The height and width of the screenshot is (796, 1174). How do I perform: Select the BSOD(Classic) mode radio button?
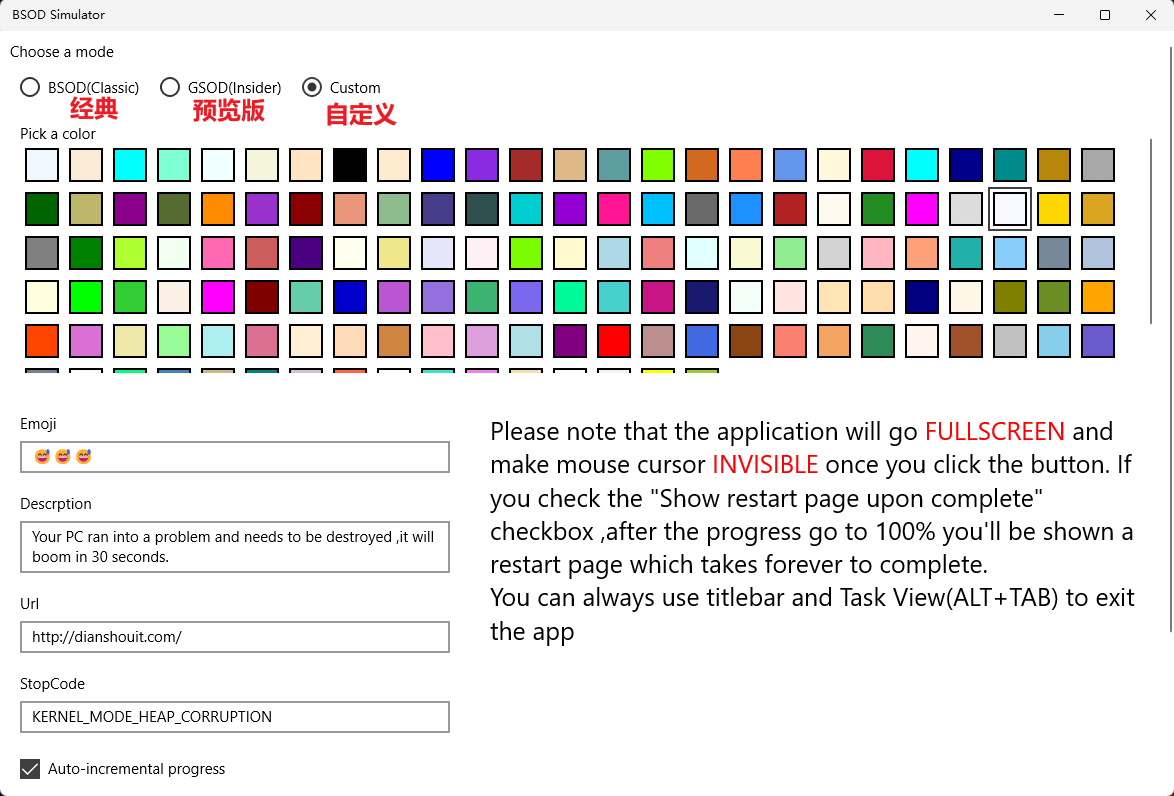pyautogui.click(x=30, y=88)
